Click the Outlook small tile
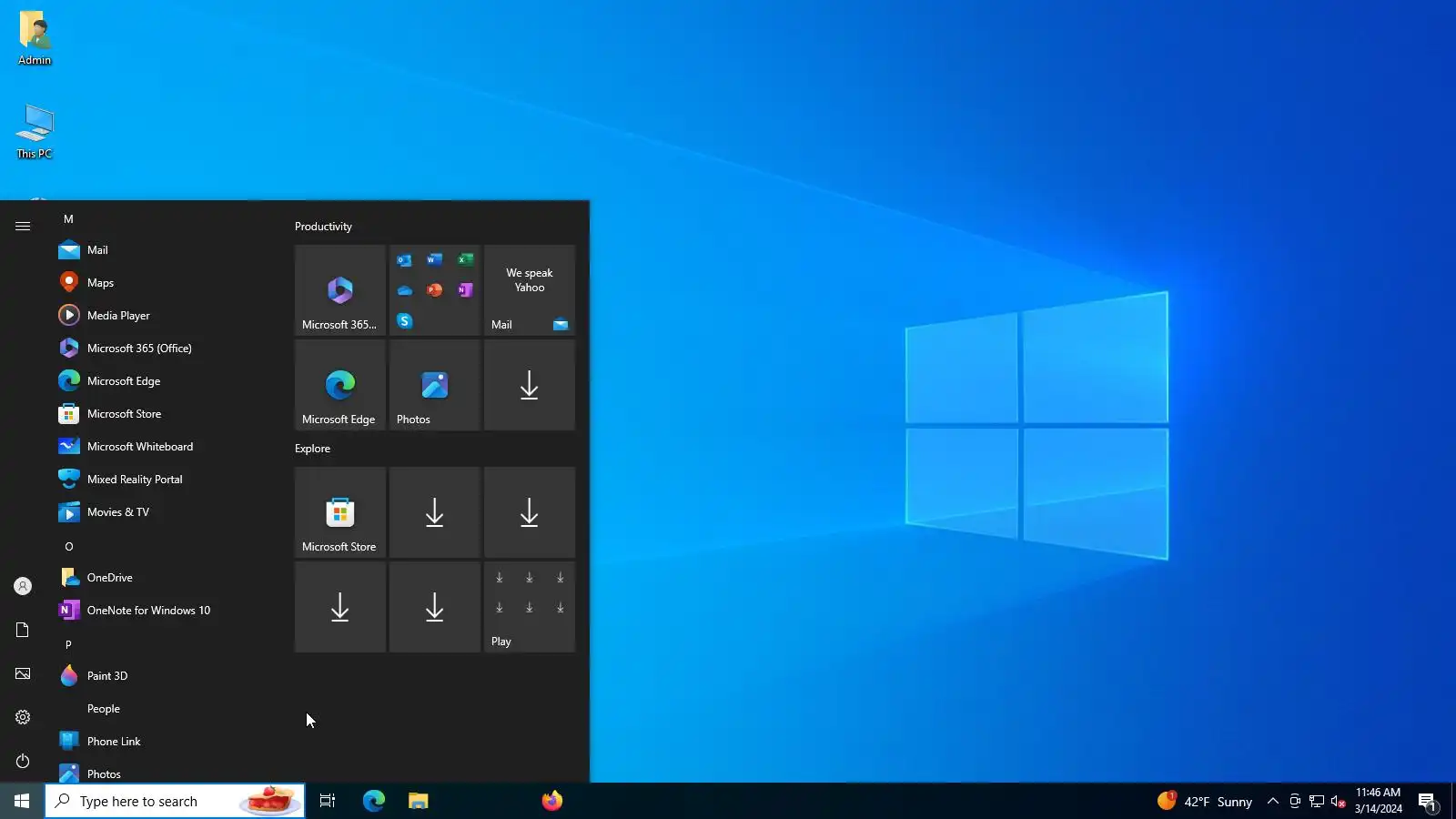The height and width of the screenshot is (819, 1456). pos(405,260)
